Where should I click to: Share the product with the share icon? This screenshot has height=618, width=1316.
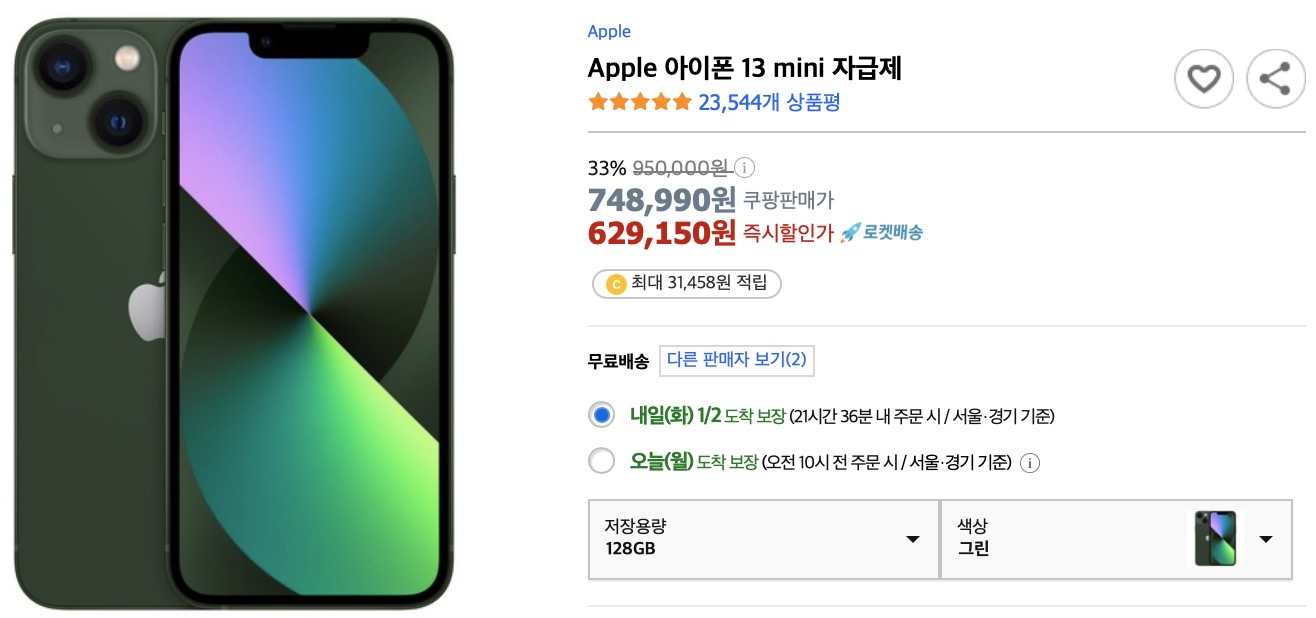[1276, 78]
